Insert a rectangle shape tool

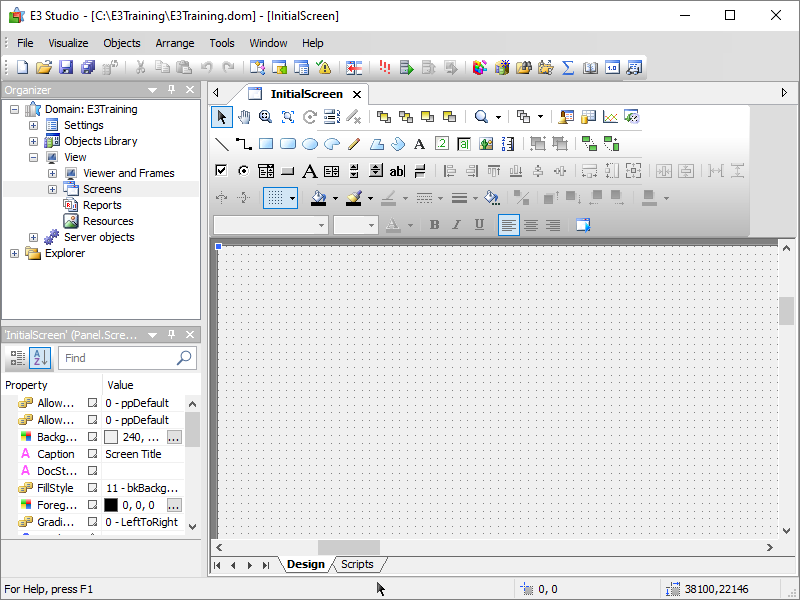[266, 144]
